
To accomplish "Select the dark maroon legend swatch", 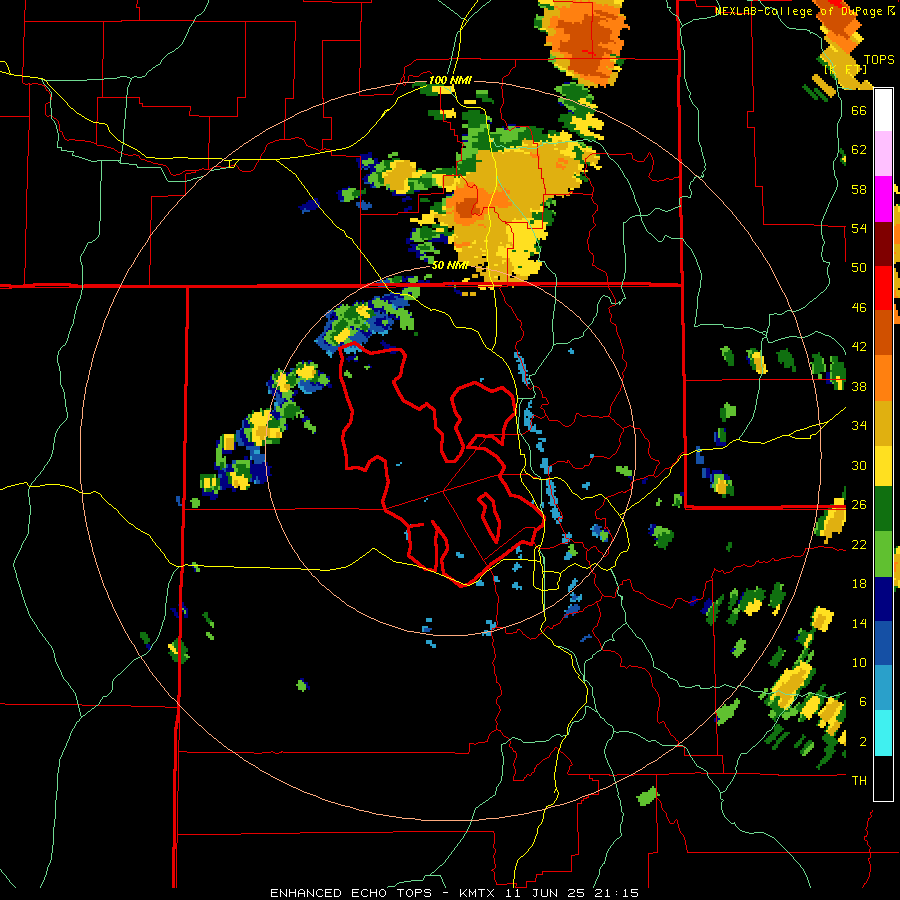I will pyautogui.click(x=883, y=243).
